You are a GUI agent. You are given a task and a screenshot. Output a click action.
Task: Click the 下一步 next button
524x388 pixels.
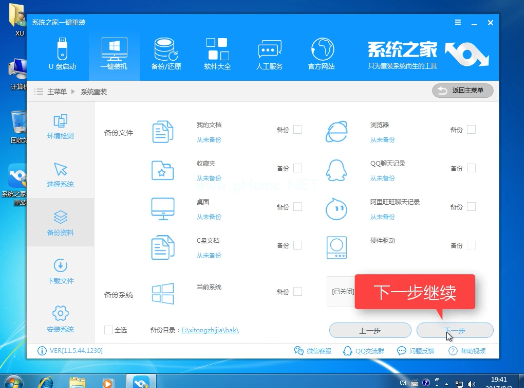click(455, 331)
